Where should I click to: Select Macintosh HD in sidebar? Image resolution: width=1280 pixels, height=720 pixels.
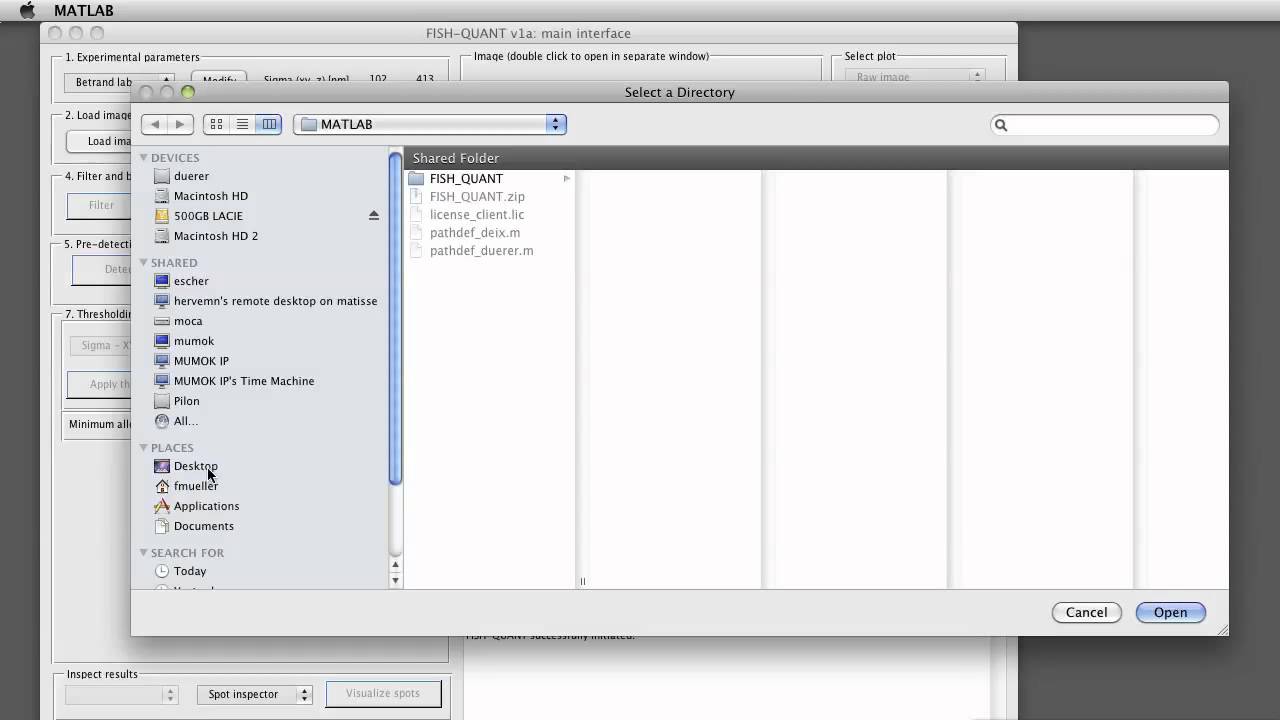tap(211, 196)
